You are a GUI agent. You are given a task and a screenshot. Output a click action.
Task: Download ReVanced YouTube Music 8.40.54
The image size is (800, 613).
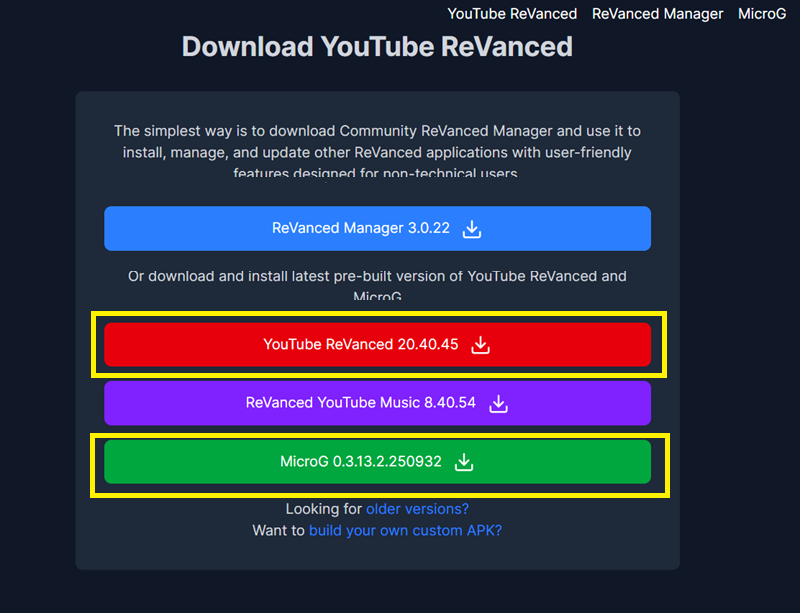(x=377, y=404)
